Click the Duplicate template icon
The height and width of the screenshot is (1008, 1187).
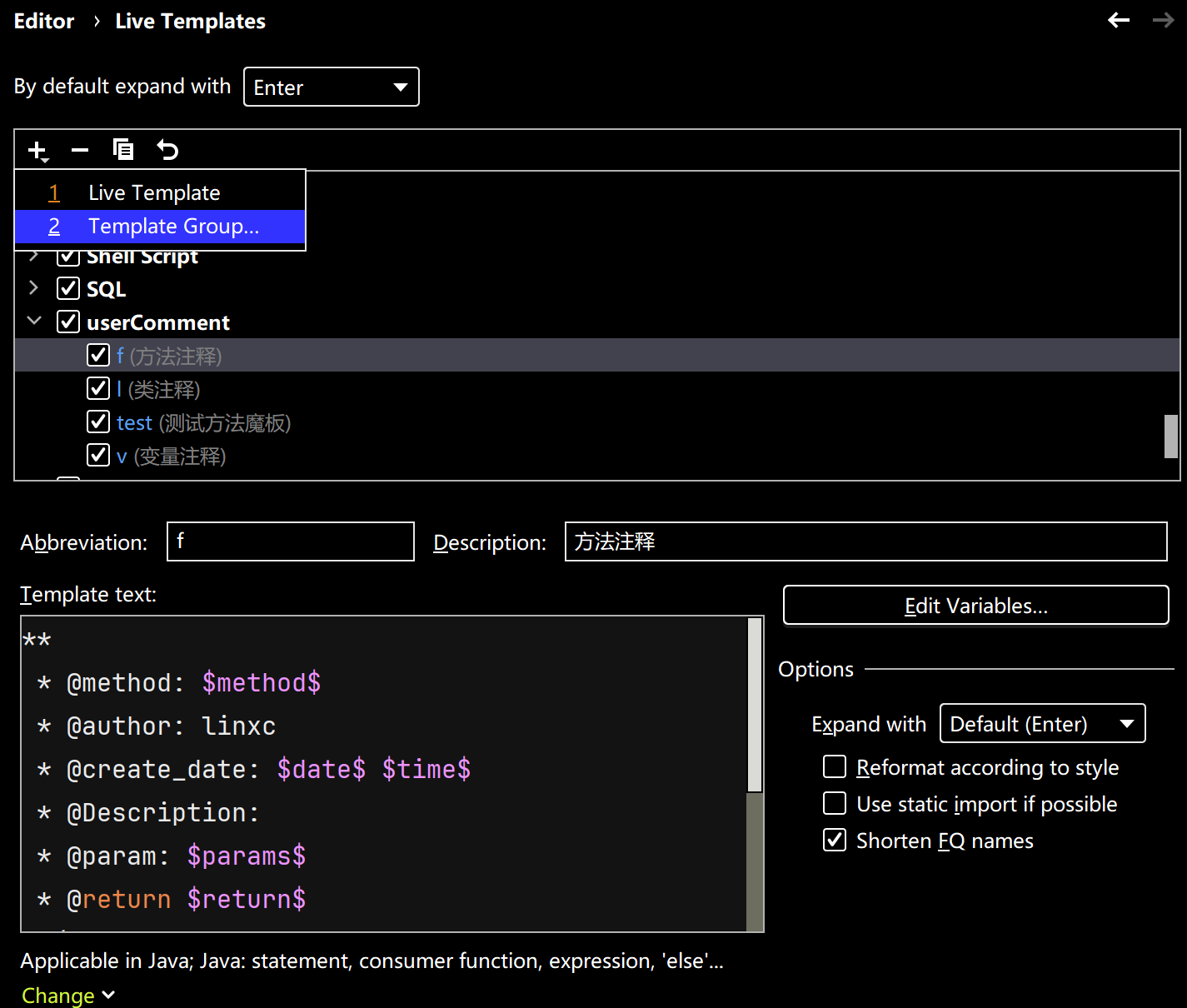[x=123, y=150]
